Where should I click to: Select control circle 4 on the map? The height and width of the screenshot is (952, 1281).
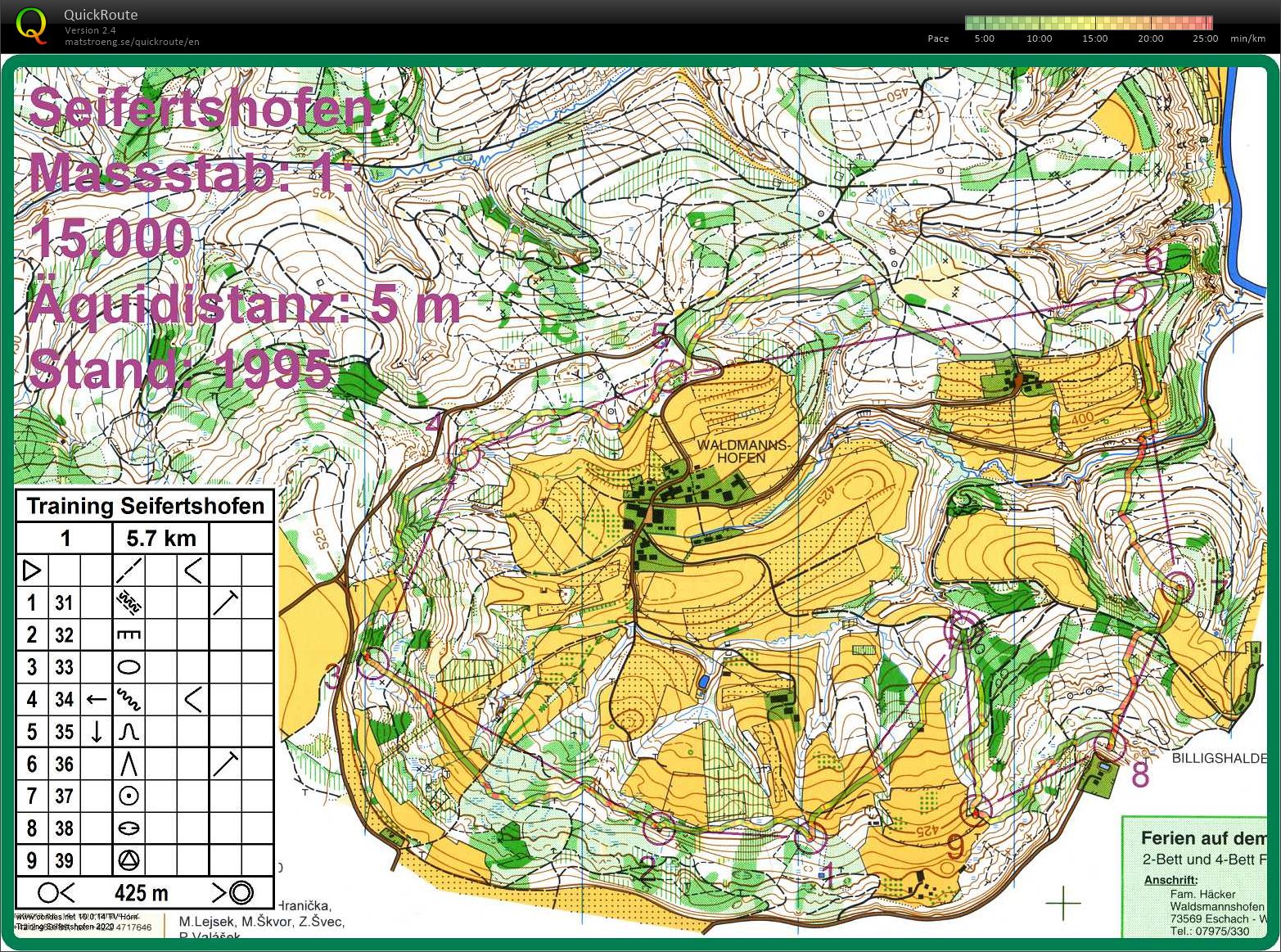464,453
